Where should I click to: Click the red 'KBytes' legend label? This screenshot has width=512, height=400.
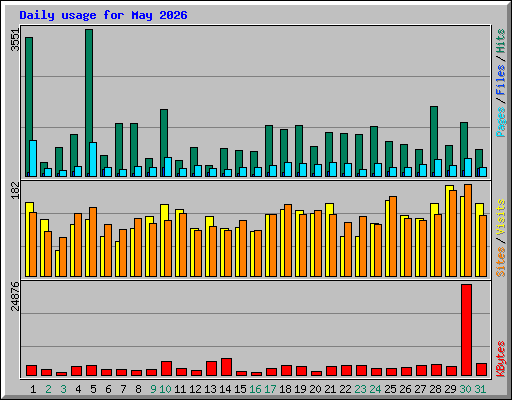pyautogui.click(x=501, y=359)
